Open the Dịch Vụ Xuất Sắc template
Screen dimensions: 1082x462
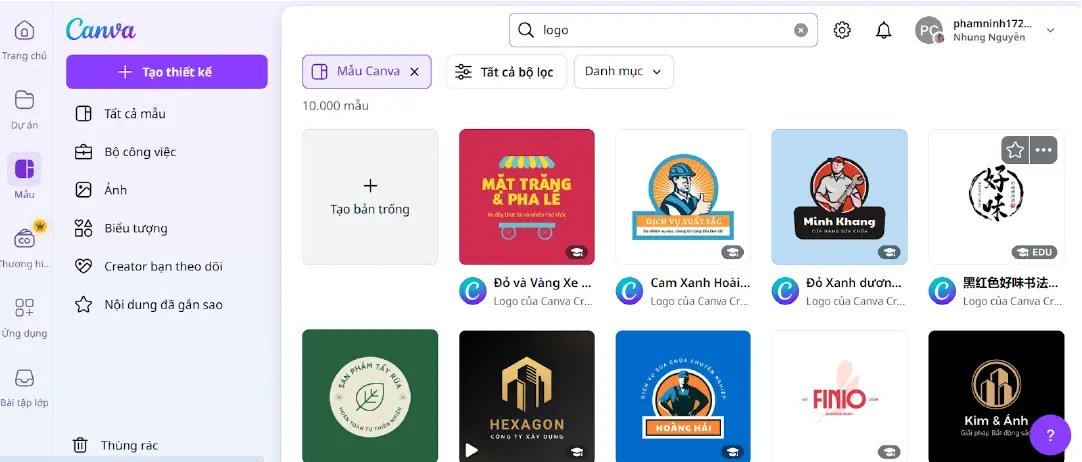[x=683, y=197]
